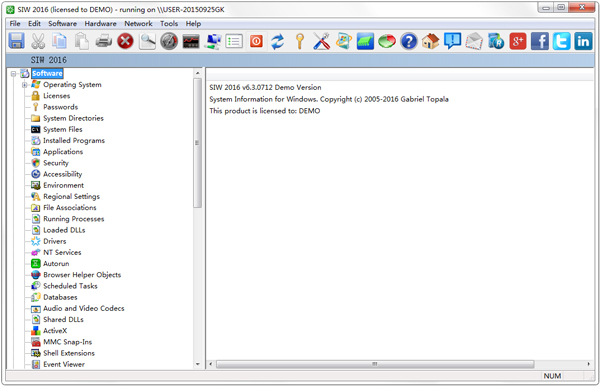Click the blue exclamation speech bubble icon
Viewport: 600px width, 386px height.
[x=452, y=41]
